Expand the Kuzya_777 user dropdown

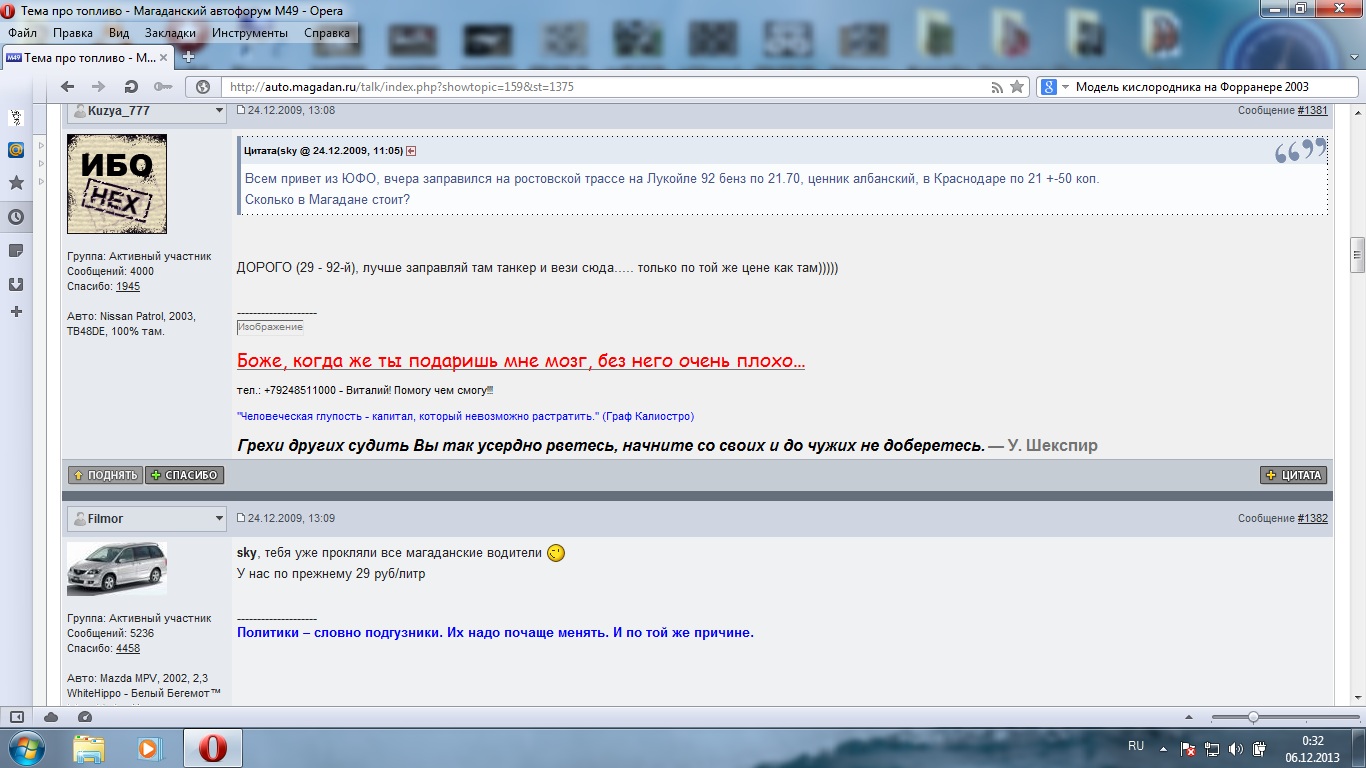pos(219,111)
